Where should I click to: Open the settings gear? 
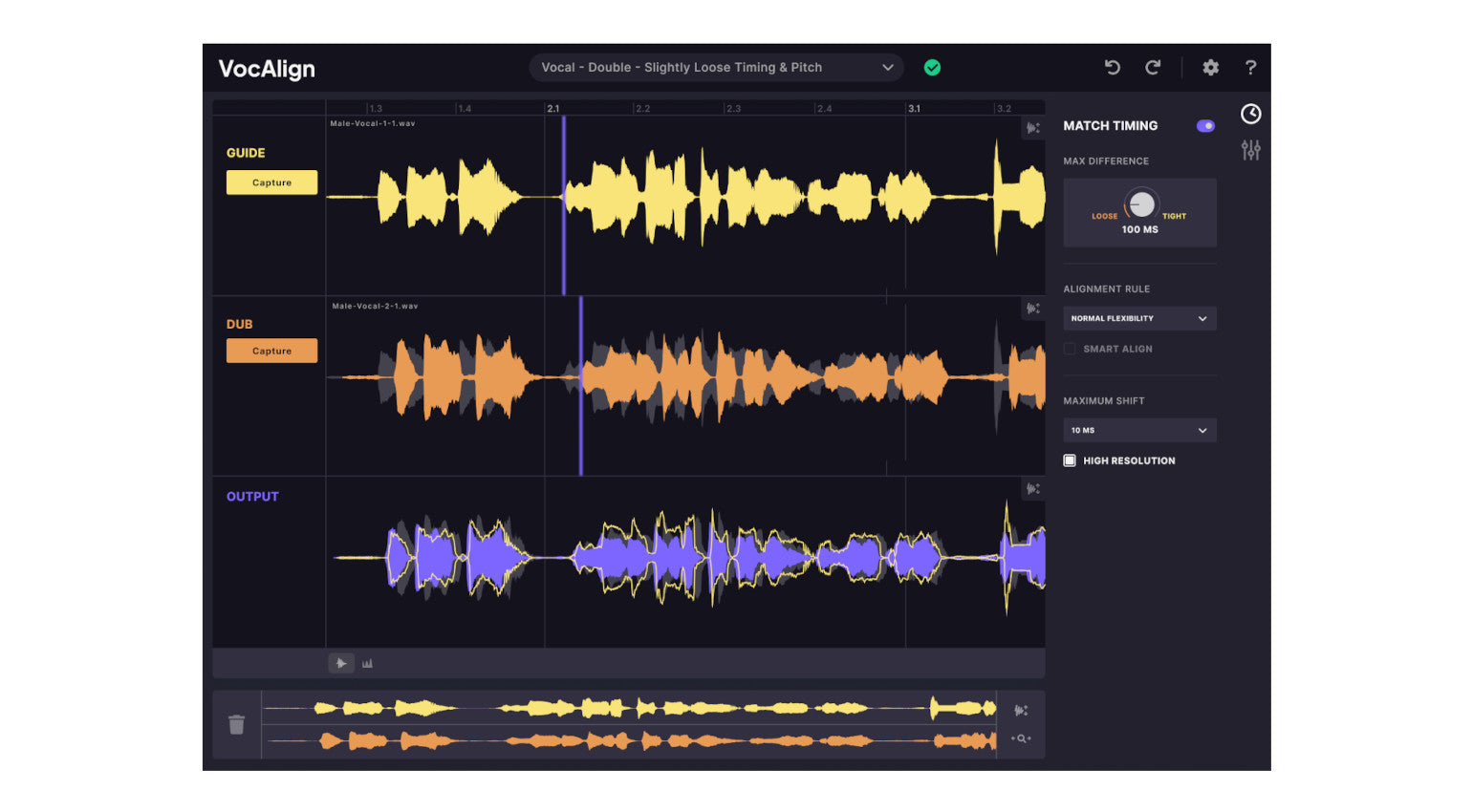coord(1210,67)
